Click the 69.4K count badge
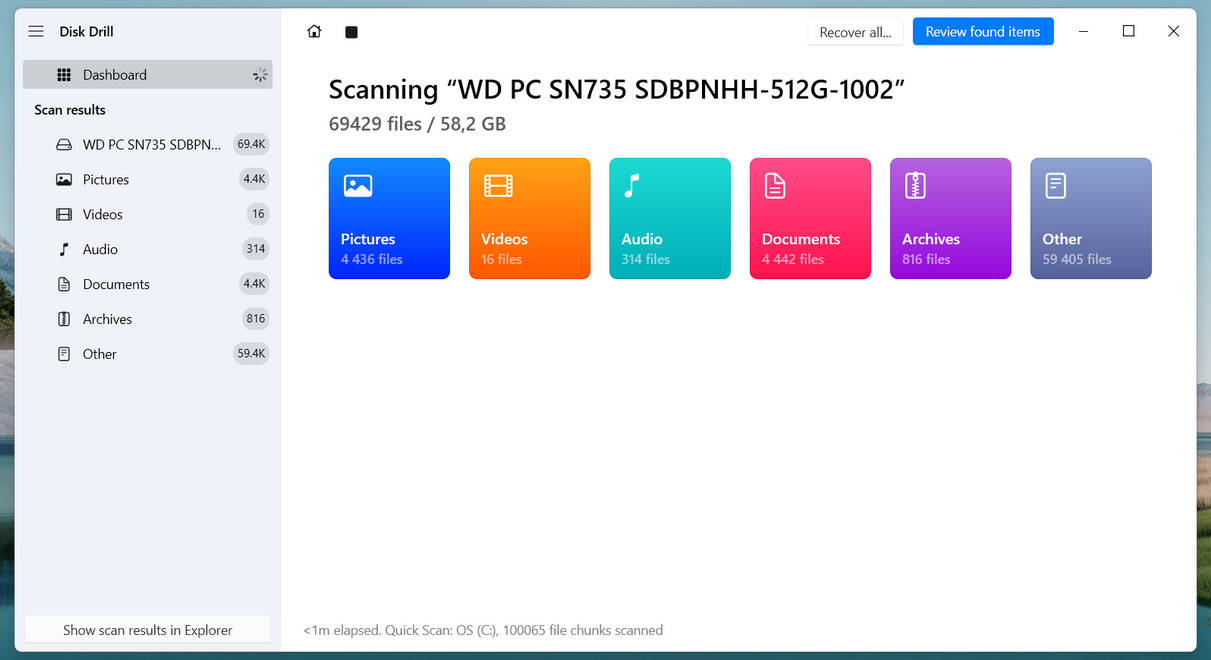This screenshot has width=1211, height=660. coord(251,144)
